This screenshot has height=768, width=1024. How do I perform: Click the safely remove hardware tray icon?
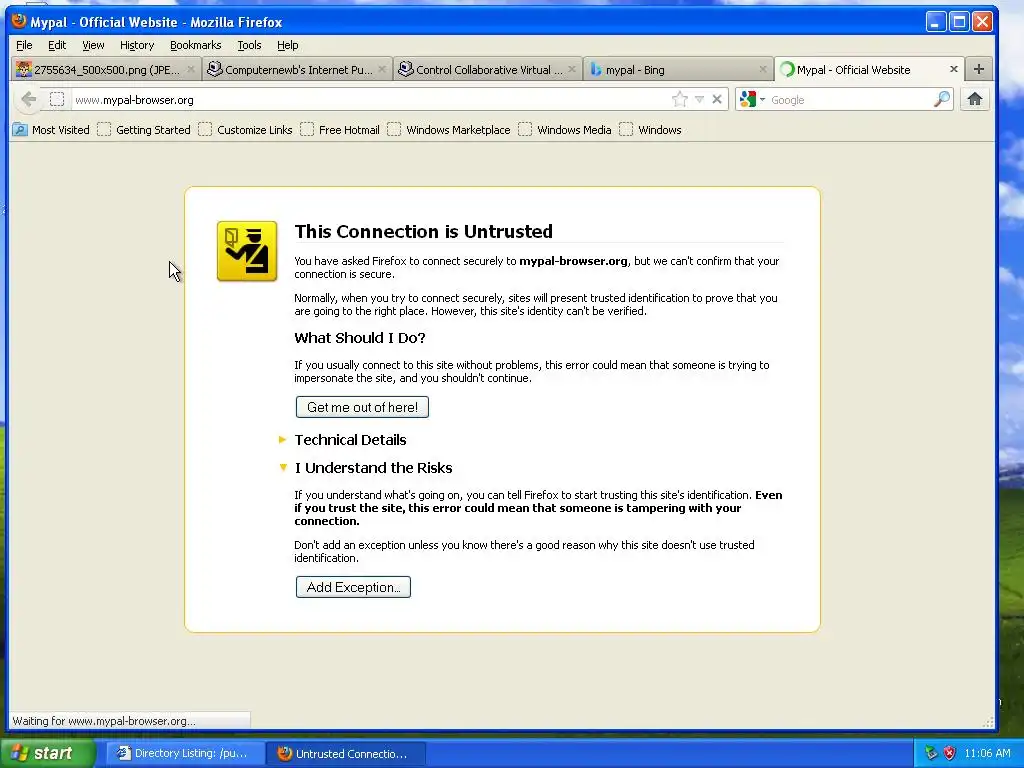pos(931,753)
